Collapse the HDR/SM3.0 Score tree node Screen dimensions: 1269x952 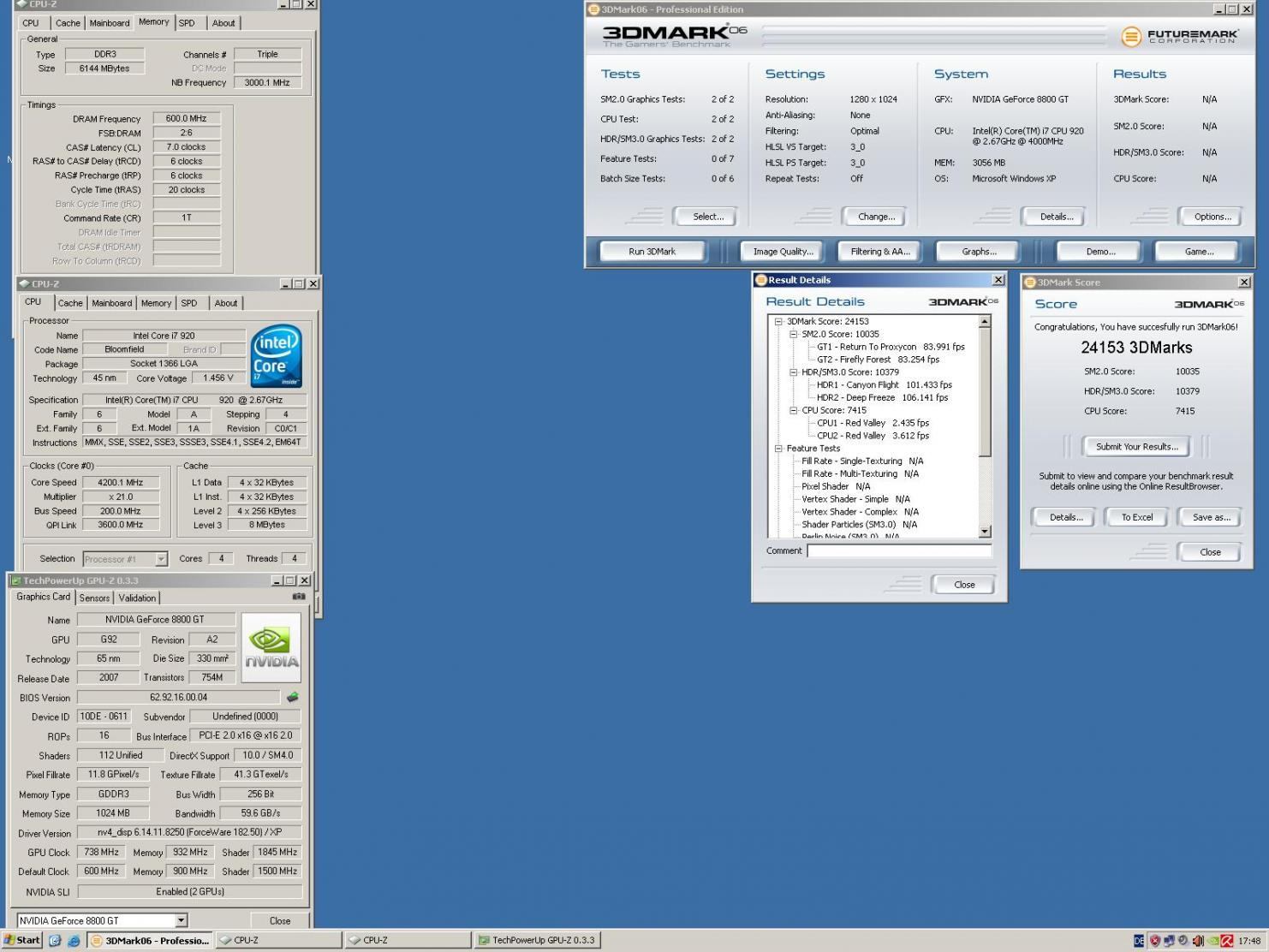[x=794, y=372]
